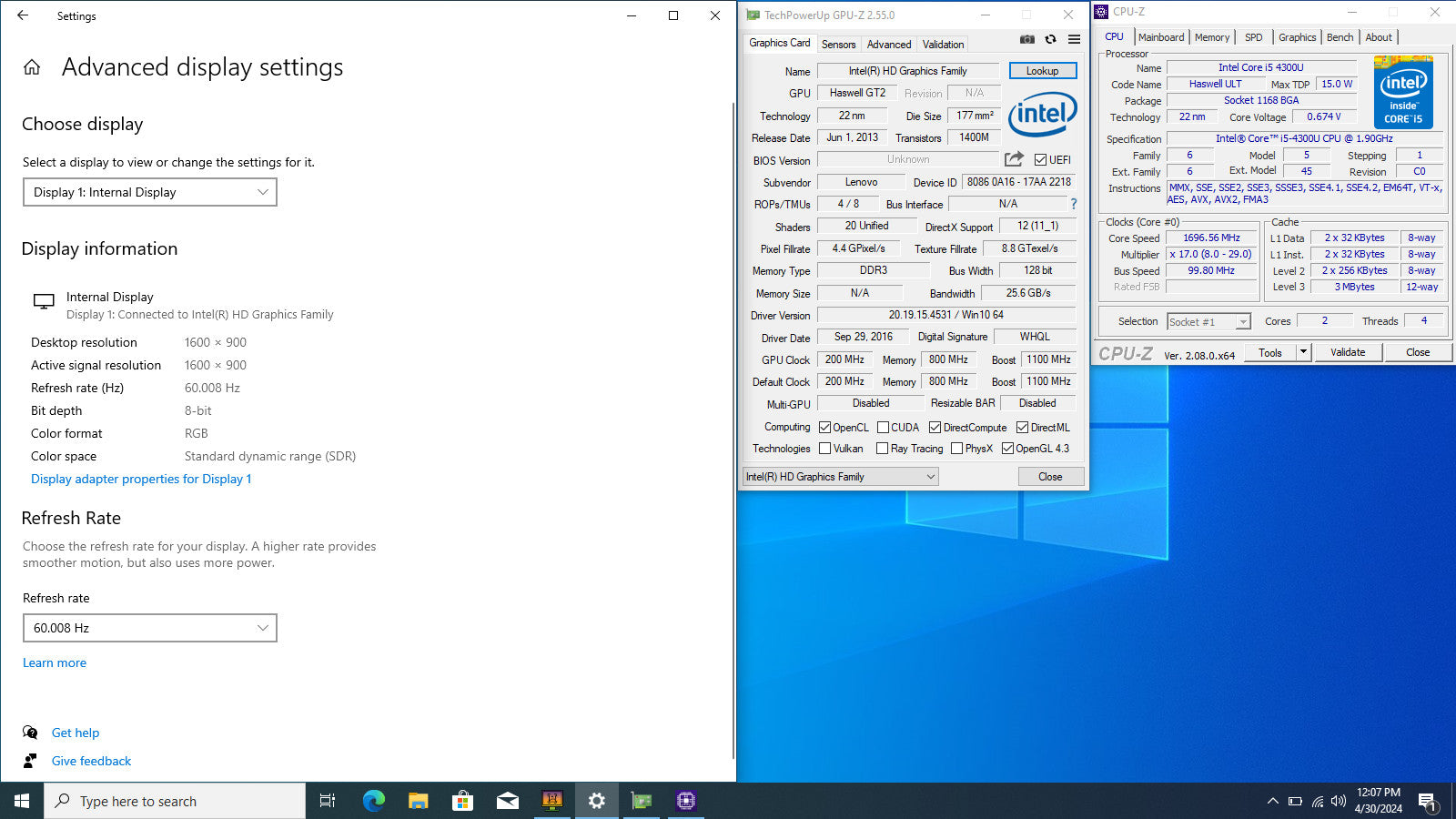Click the Settings back arrow
The width and height of the screenshot is (1456, 819).
coord(23,15)
